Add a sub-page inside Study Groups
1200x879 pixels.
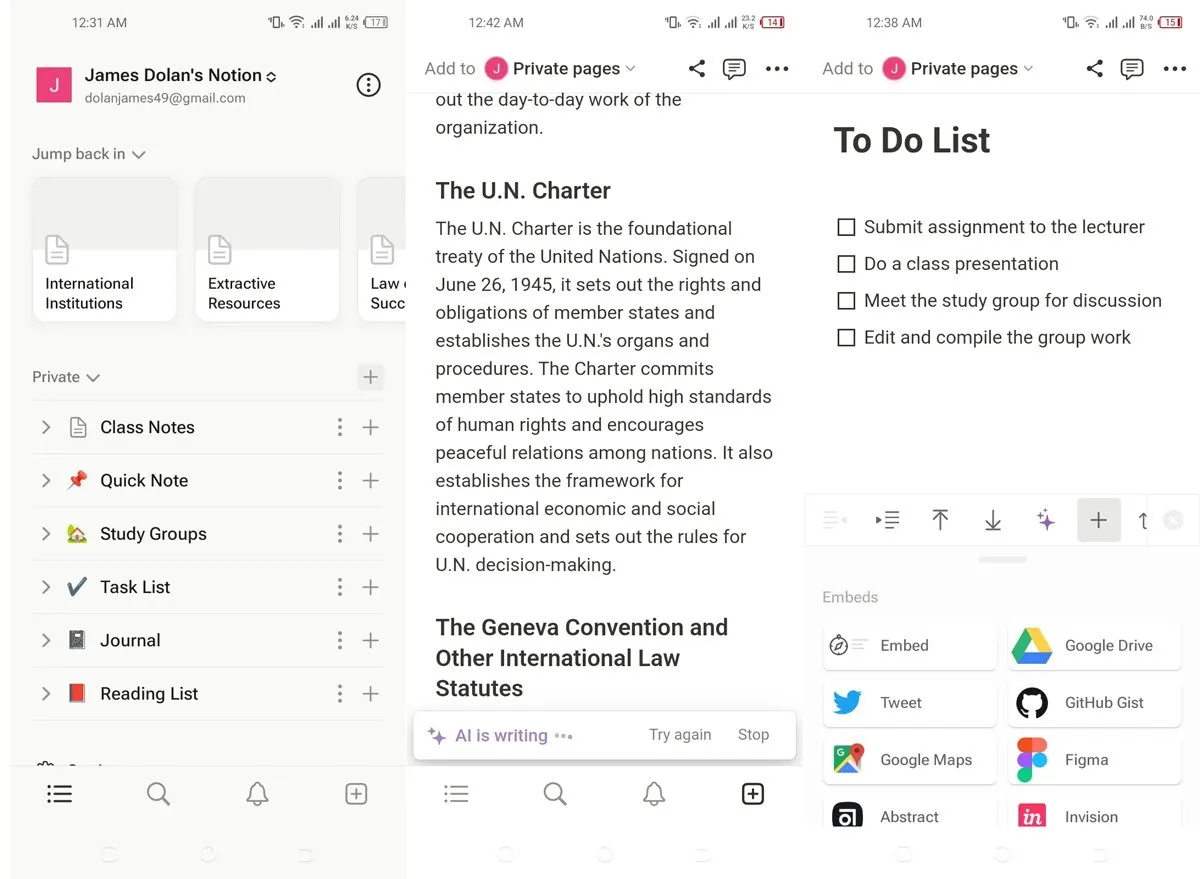(370, 534)
